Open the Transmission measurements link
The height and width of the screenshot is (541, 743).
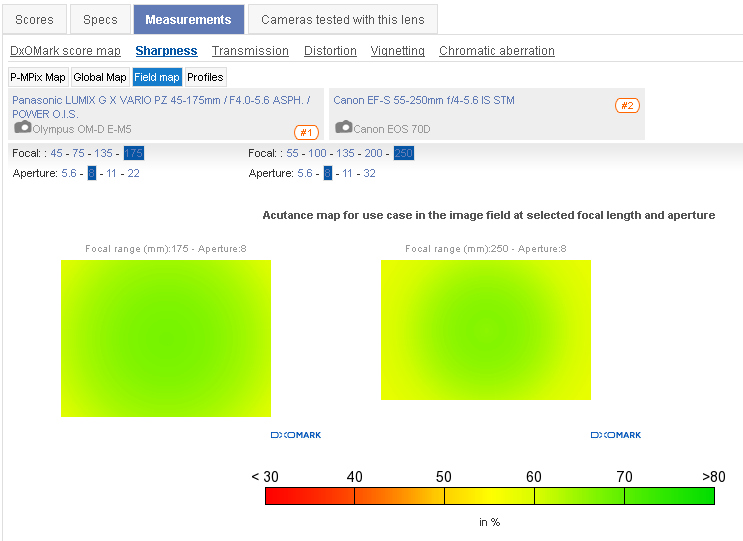pos(250,51)
